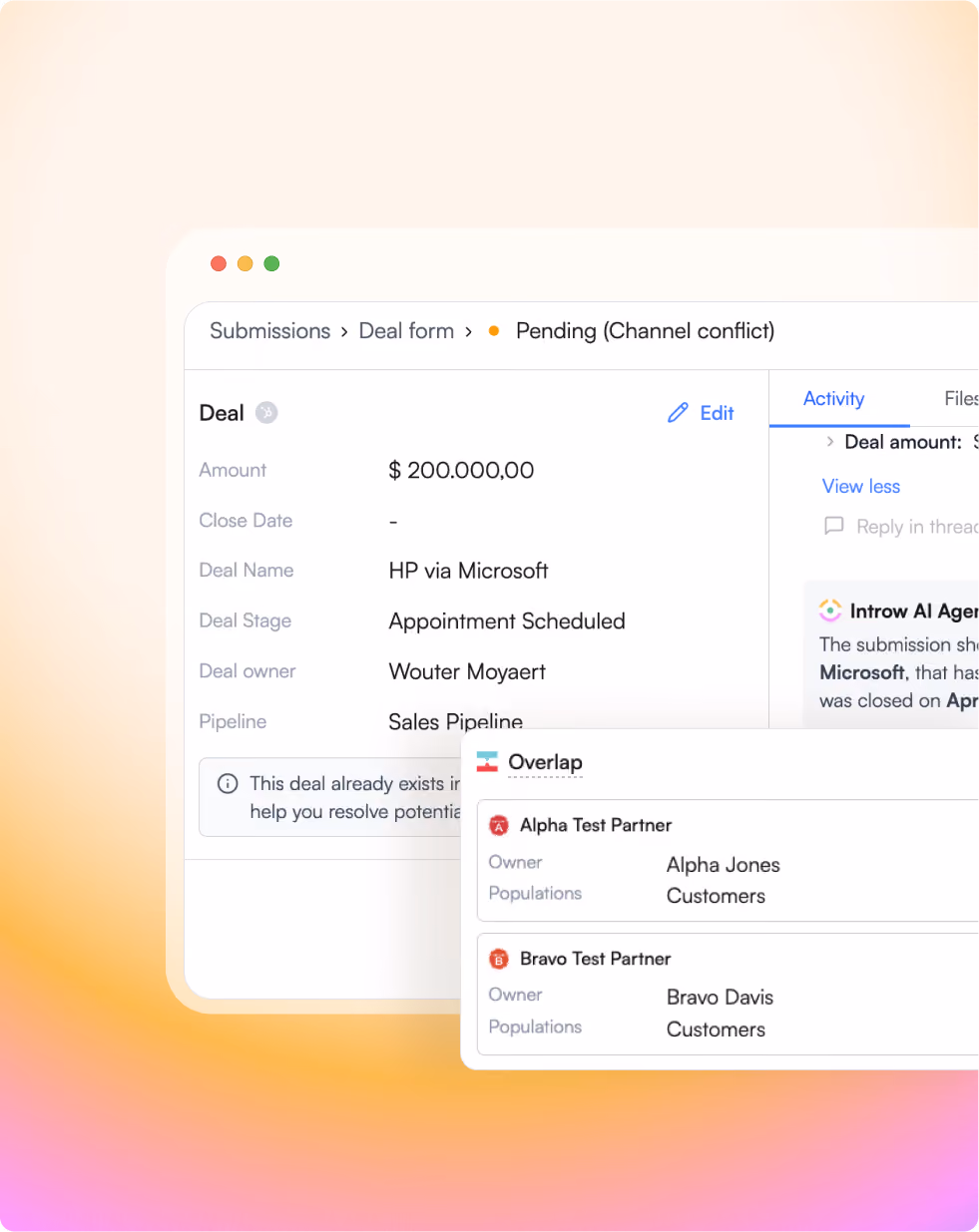Click the speech bubble reply icon
This screenshot has width=979, height=1232.
(x=834, y=526)
